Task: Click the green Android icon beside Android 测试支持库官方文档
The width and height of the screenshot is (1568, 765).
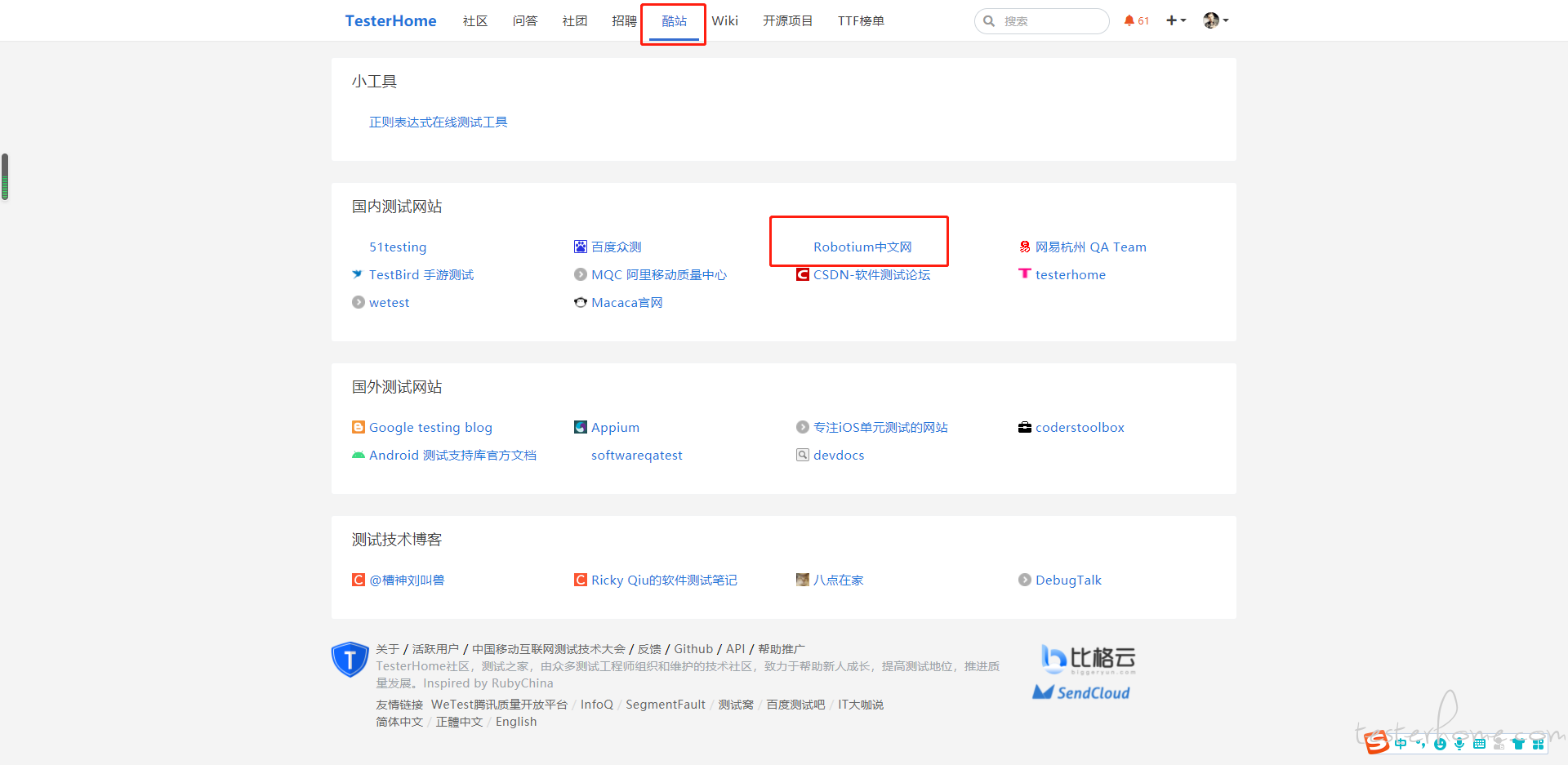Action: 359,455
